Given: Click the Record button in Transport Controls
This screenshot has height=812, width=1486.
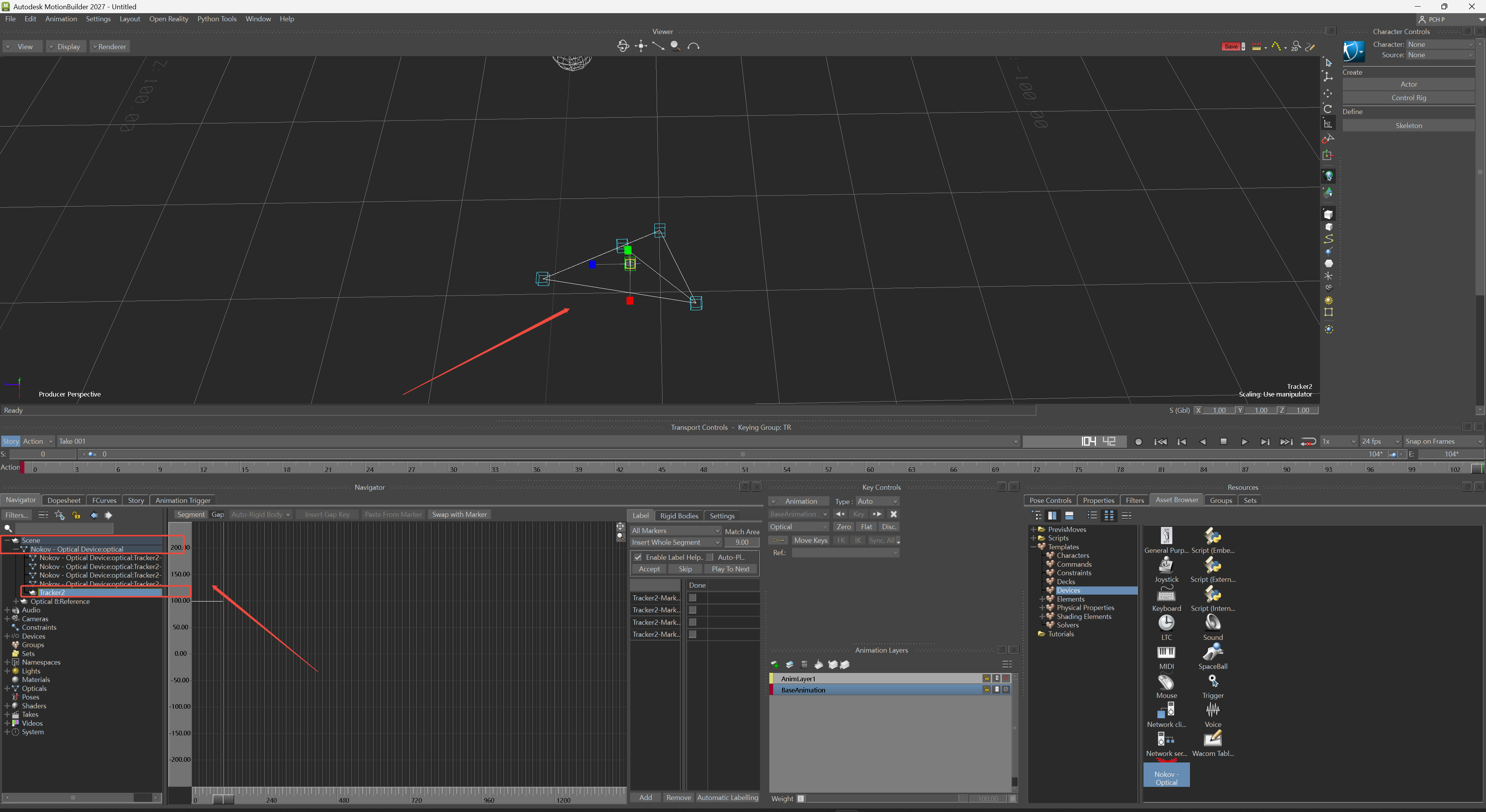Looking at the screenshot, I should 1138,442.
